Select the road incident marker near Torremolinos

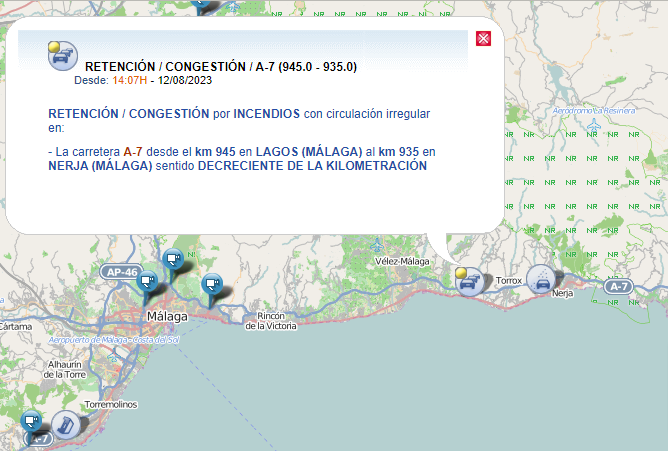pos(65,424)
